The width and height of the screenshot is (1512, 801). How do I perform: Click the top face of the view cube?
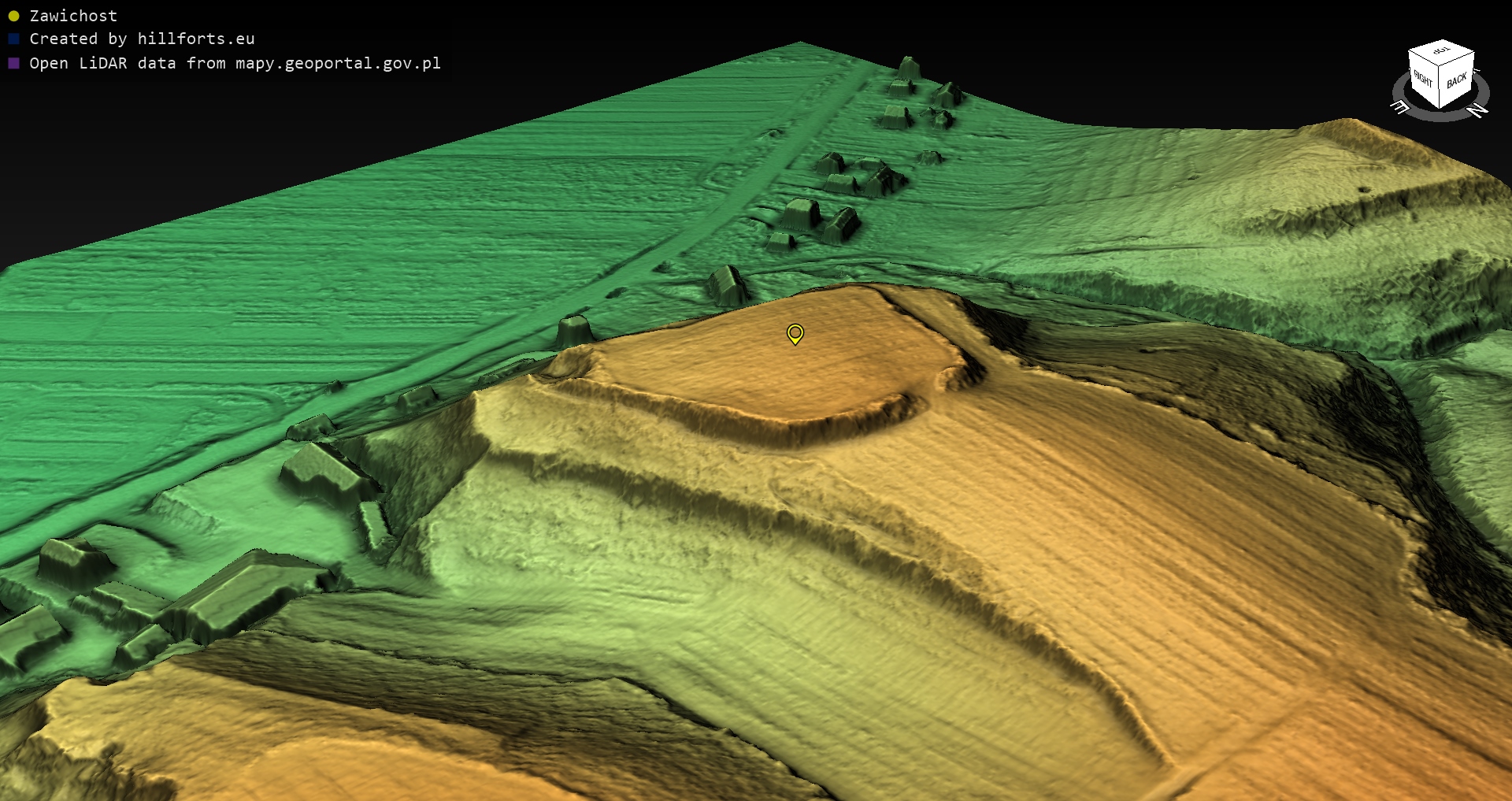(x=1441, y=51)
